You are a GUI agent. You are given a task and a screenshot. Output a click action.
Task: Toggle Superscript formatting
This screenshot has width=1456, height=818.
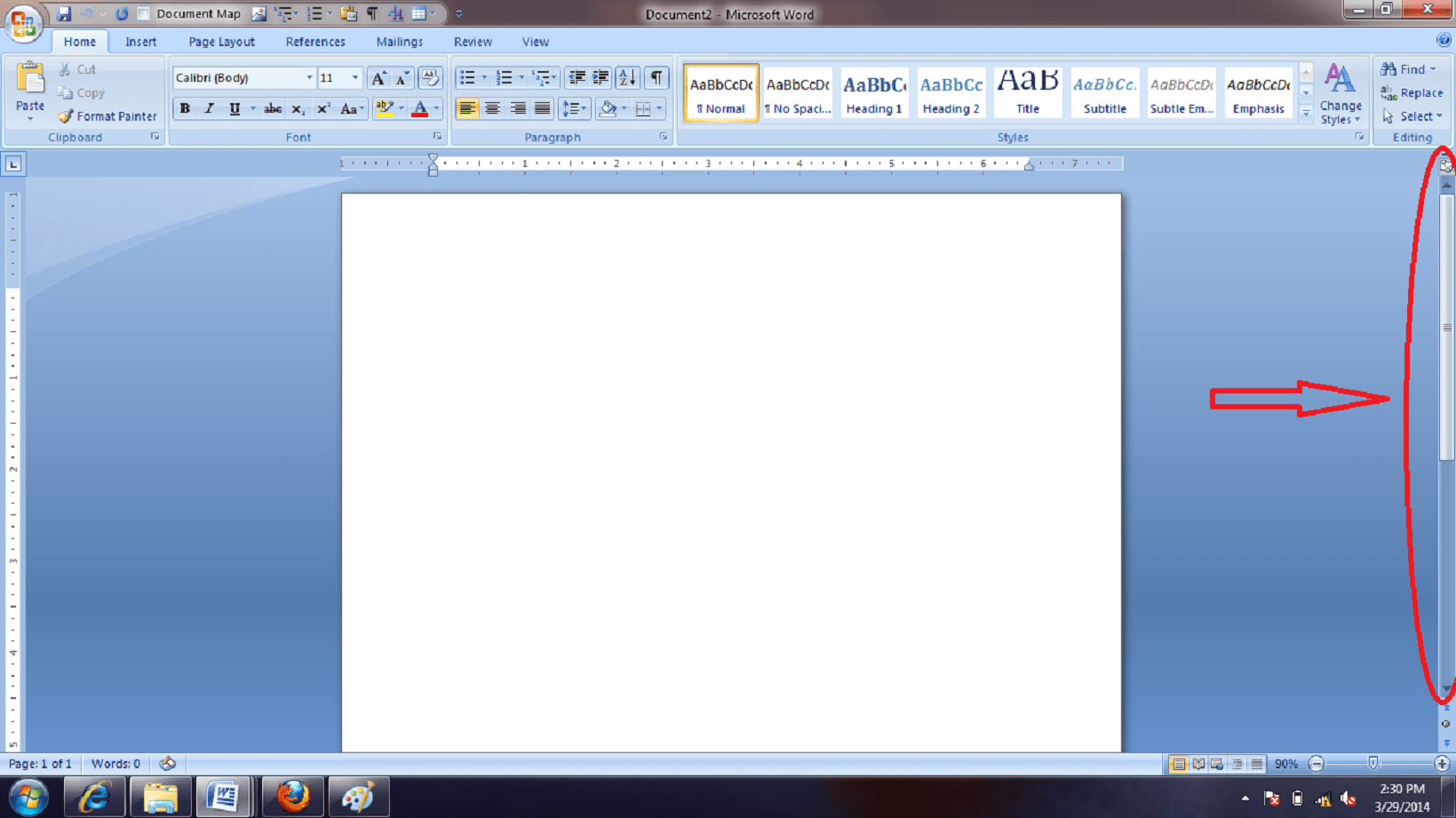click(323, 108)
